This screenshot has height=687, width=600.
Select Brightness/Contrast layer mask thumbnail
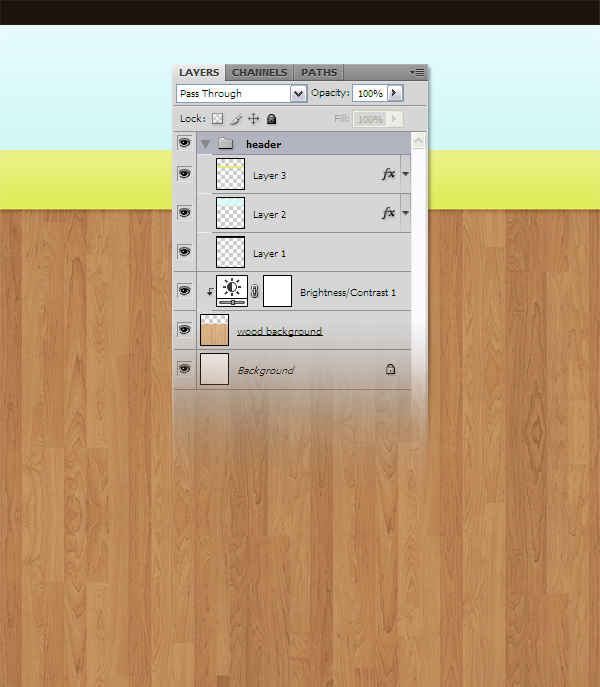coord(277,291)
